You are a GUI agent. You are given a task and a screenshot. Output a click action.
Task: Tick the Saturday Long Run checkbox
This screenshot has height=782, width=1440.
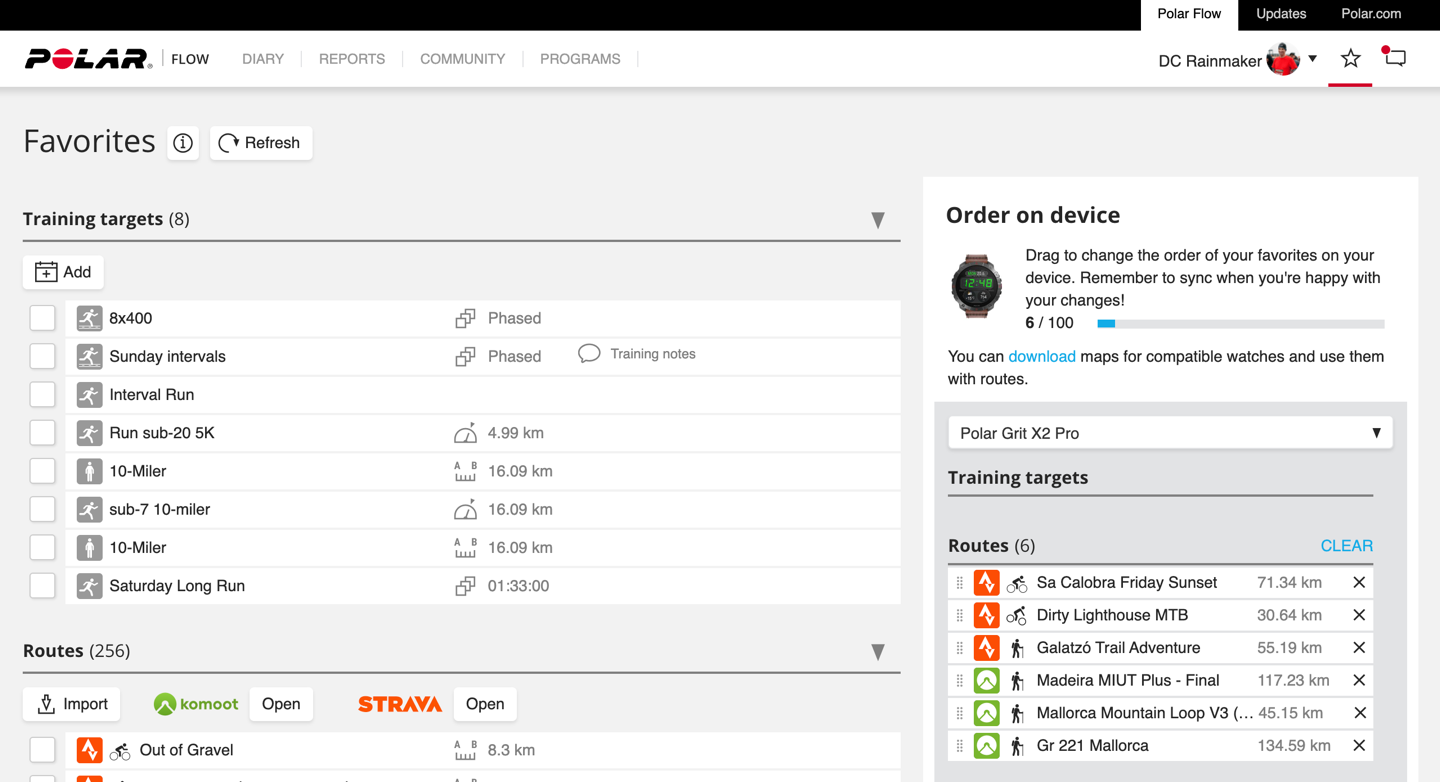42,586
